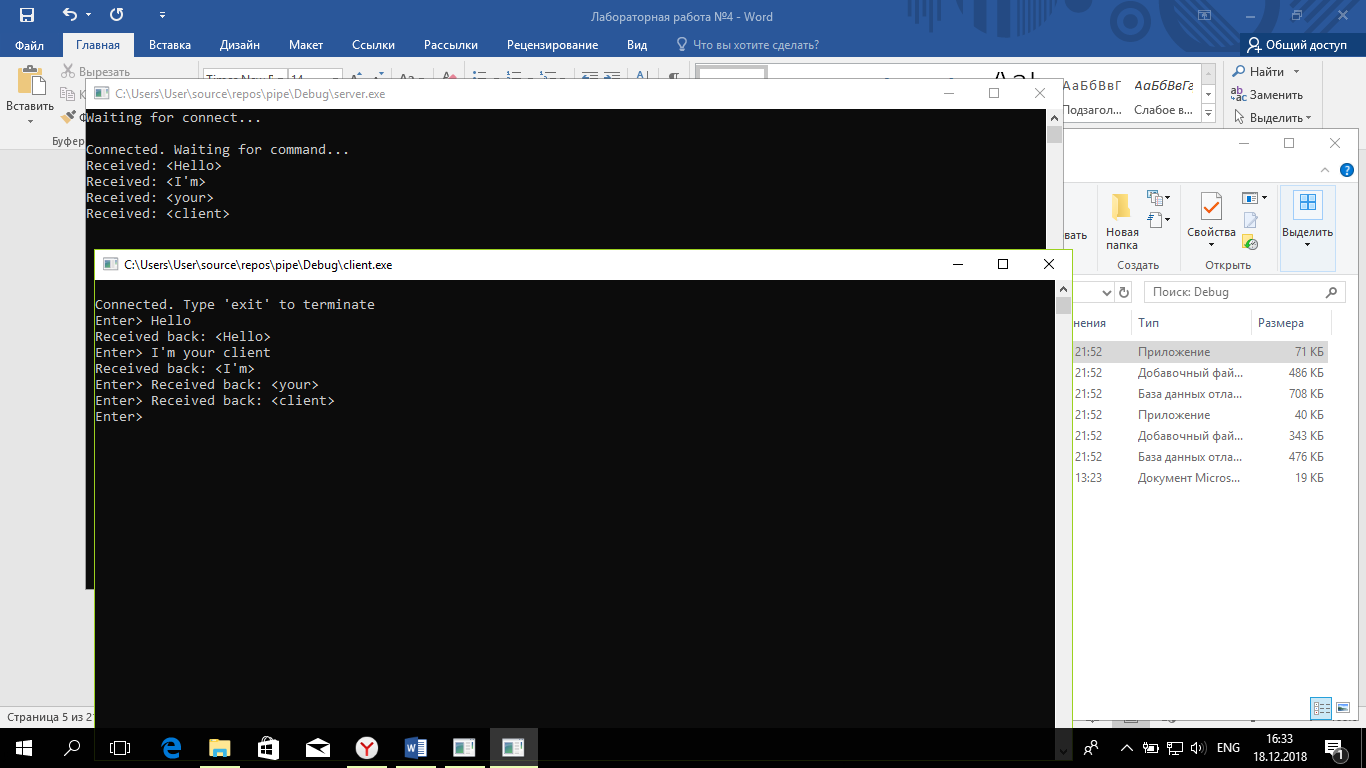Open Yandex Browser from the taskbar

(367, 747)
